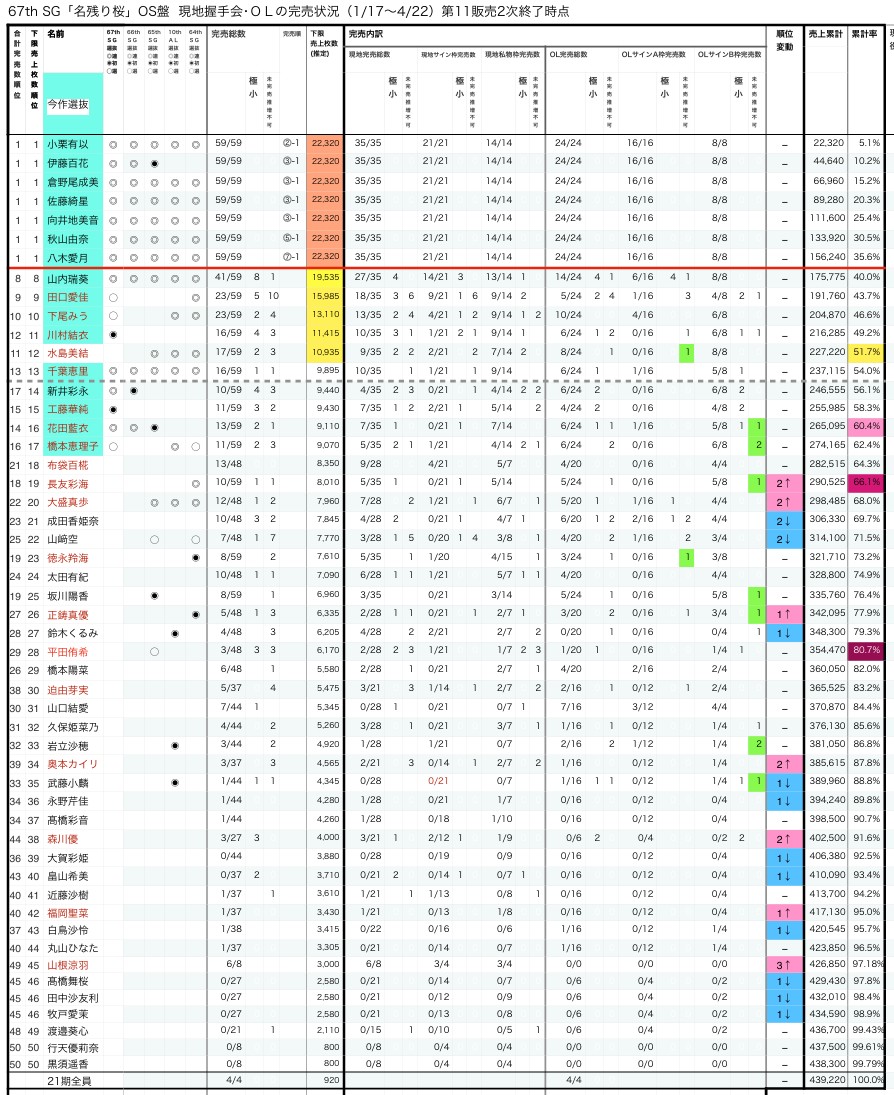Image resolution: width=894 pixels, height=1095 pixels.
Task: Select 成田香姫奈's blue 2↓ rank change marker
Action: click(783, 520)
